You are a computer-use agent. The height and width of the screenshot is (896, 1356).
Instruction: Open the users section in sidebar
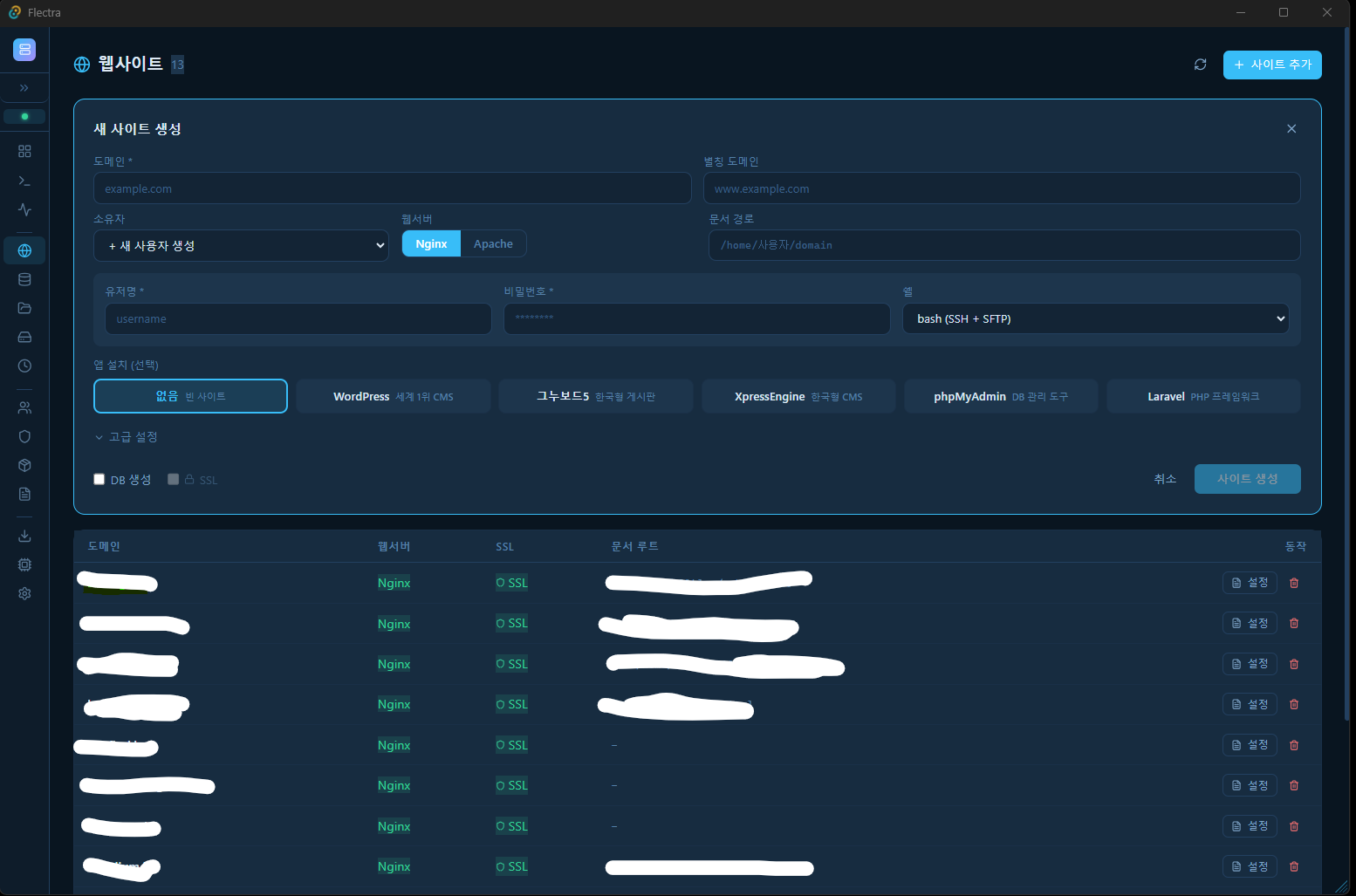point(24,407)
